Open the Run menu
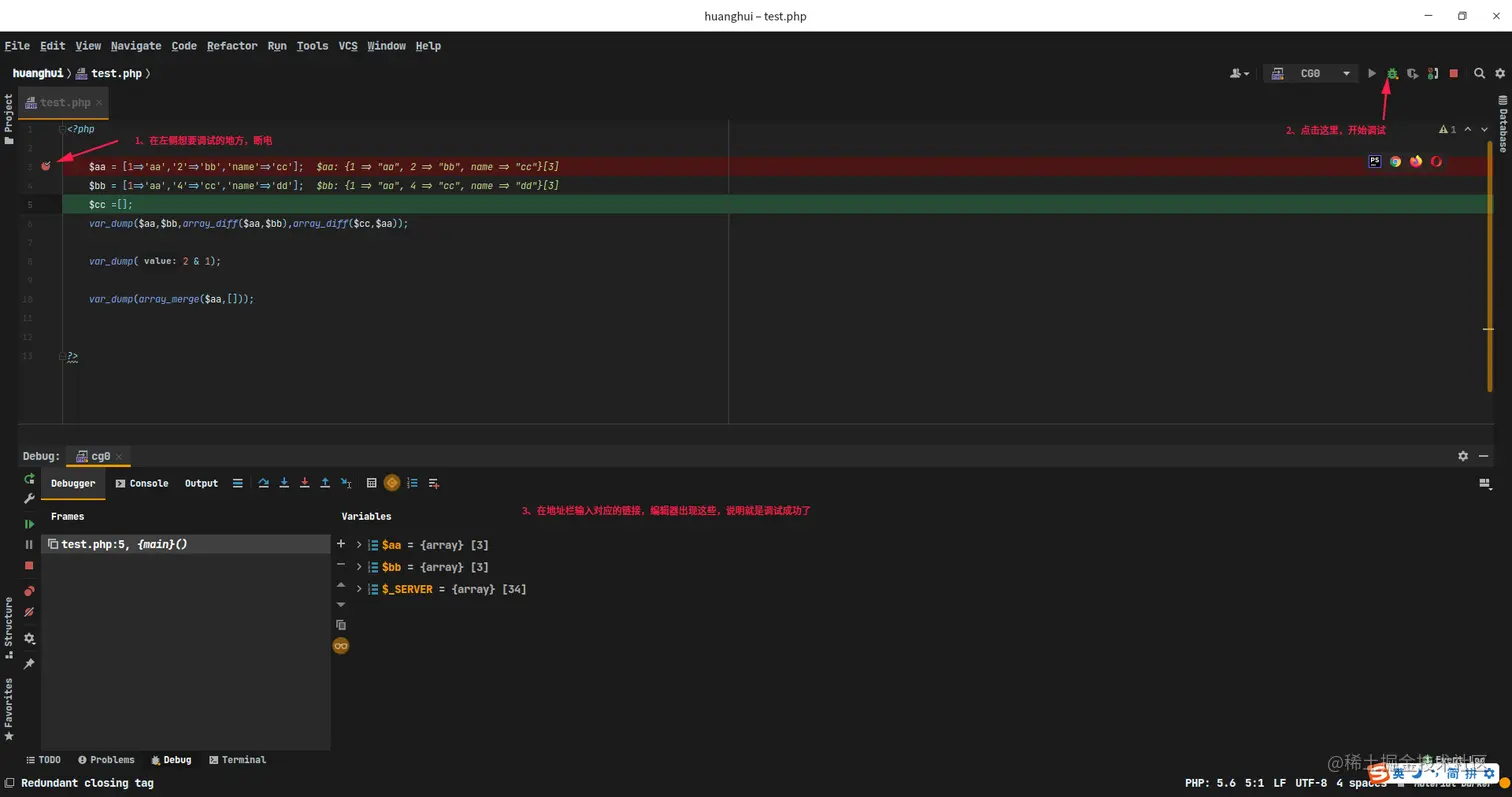 pos(277,46)
